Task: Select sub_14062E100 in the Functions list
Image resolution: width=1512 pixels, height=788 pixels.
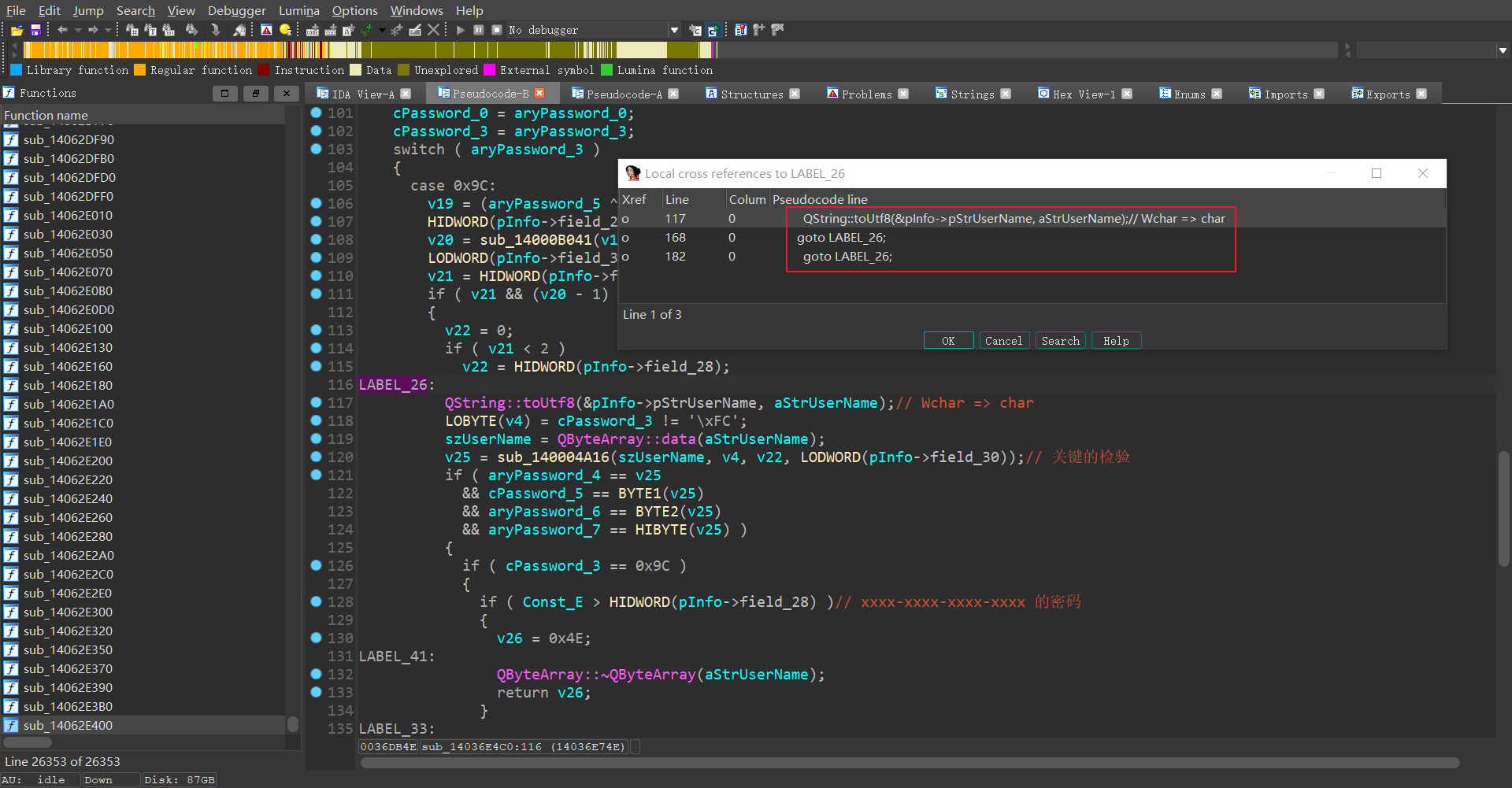Action: point(68,328)
